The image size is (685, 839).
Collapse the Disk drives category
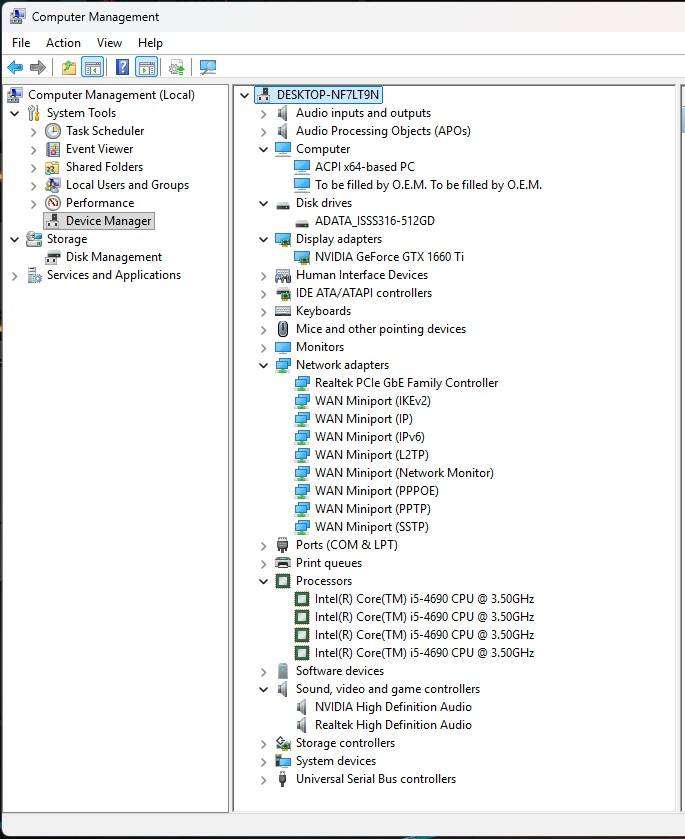pyautogui.click(x=263, y=203)
